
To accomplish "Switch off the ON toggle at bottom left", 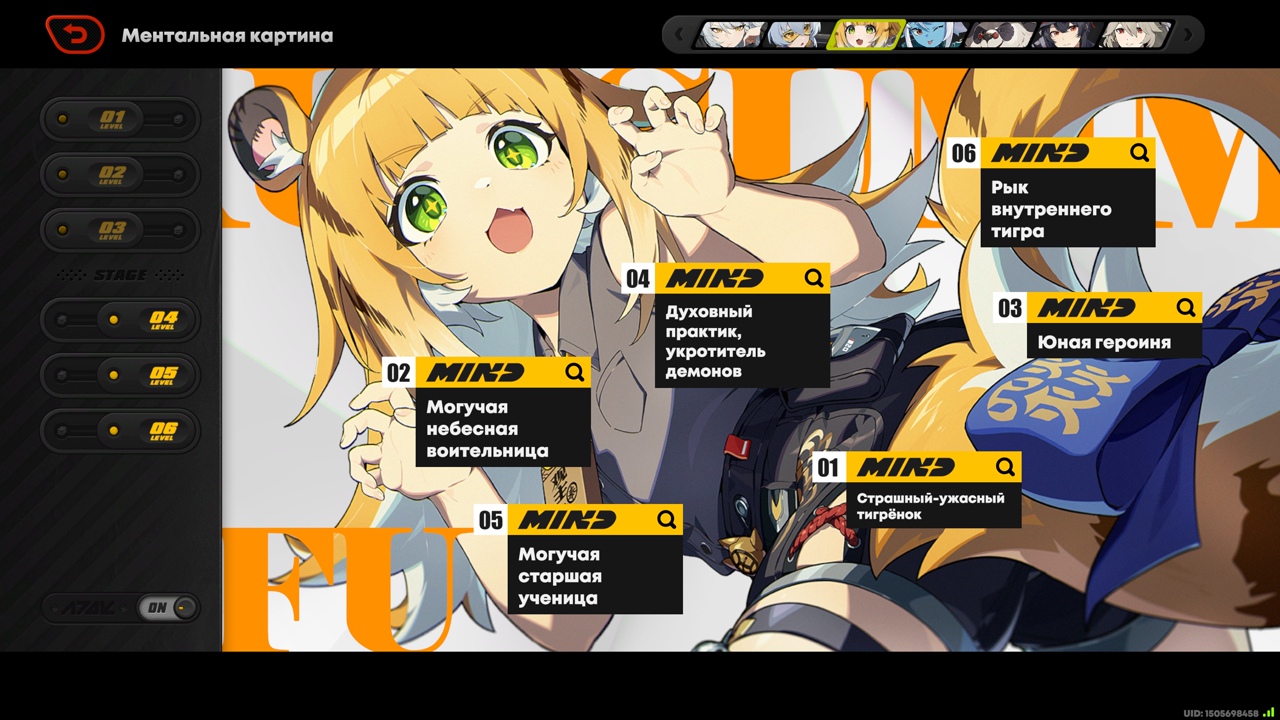I will (168, 607).
